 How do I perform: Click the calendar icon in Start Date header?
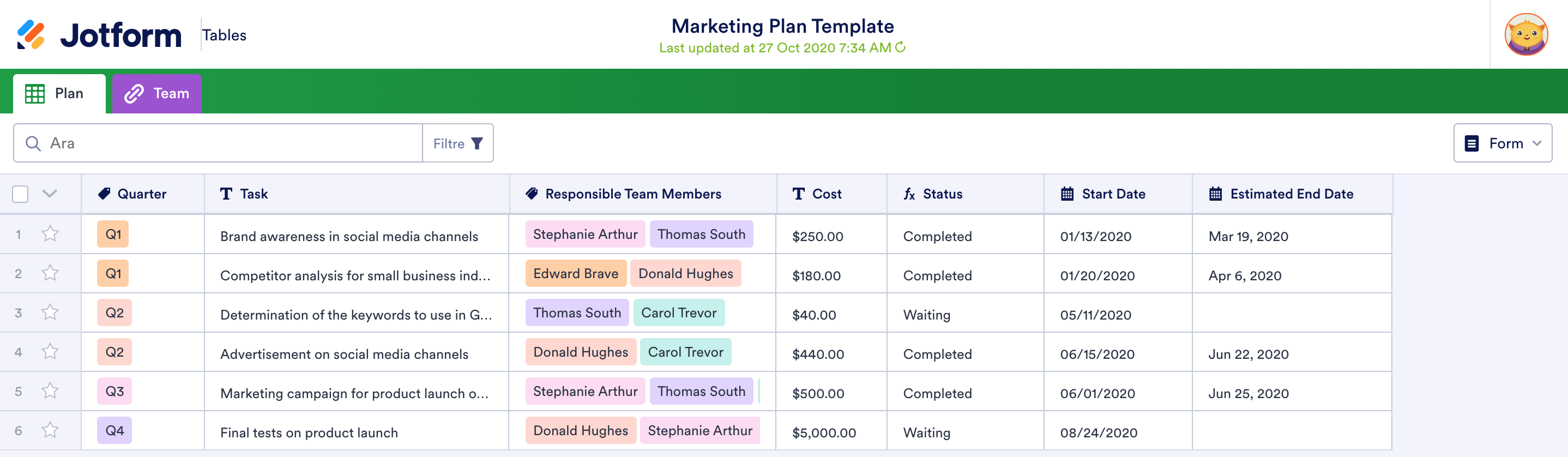[1067, 194]
